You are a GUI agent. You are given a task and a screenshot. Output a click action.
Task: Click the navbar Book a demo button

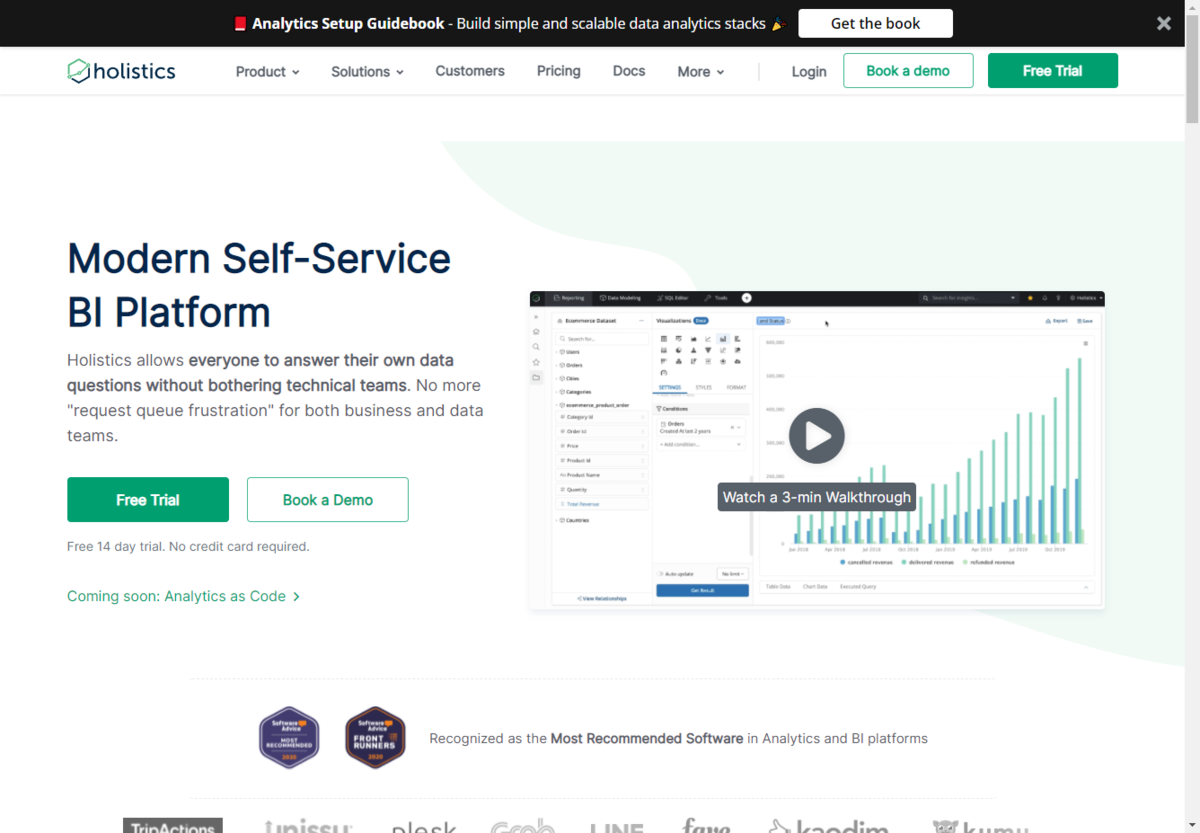[x=908, y=71]
